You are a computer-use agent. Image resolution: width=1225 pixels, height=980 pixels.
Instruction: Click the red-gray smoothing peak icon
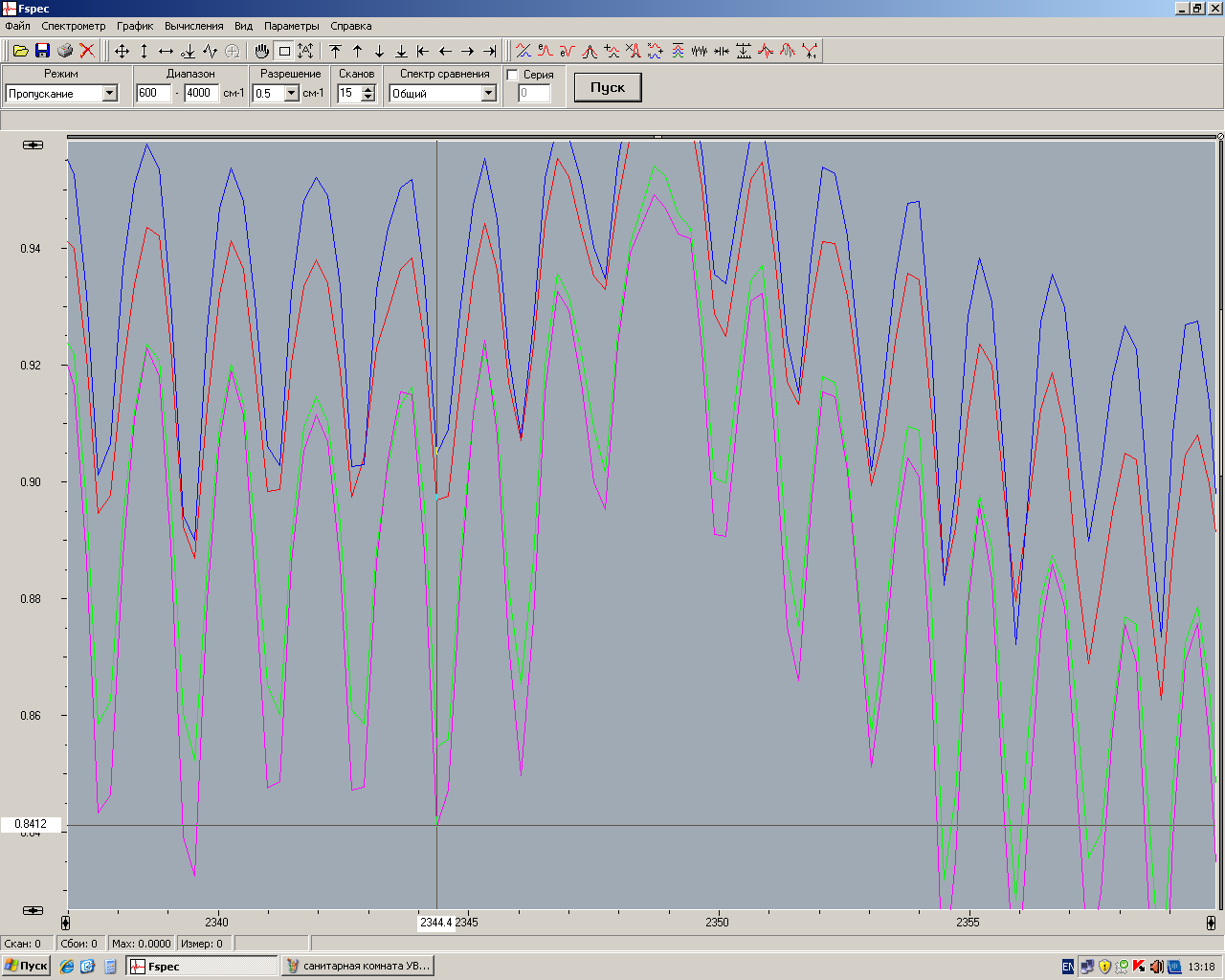(x=788, y=51)
